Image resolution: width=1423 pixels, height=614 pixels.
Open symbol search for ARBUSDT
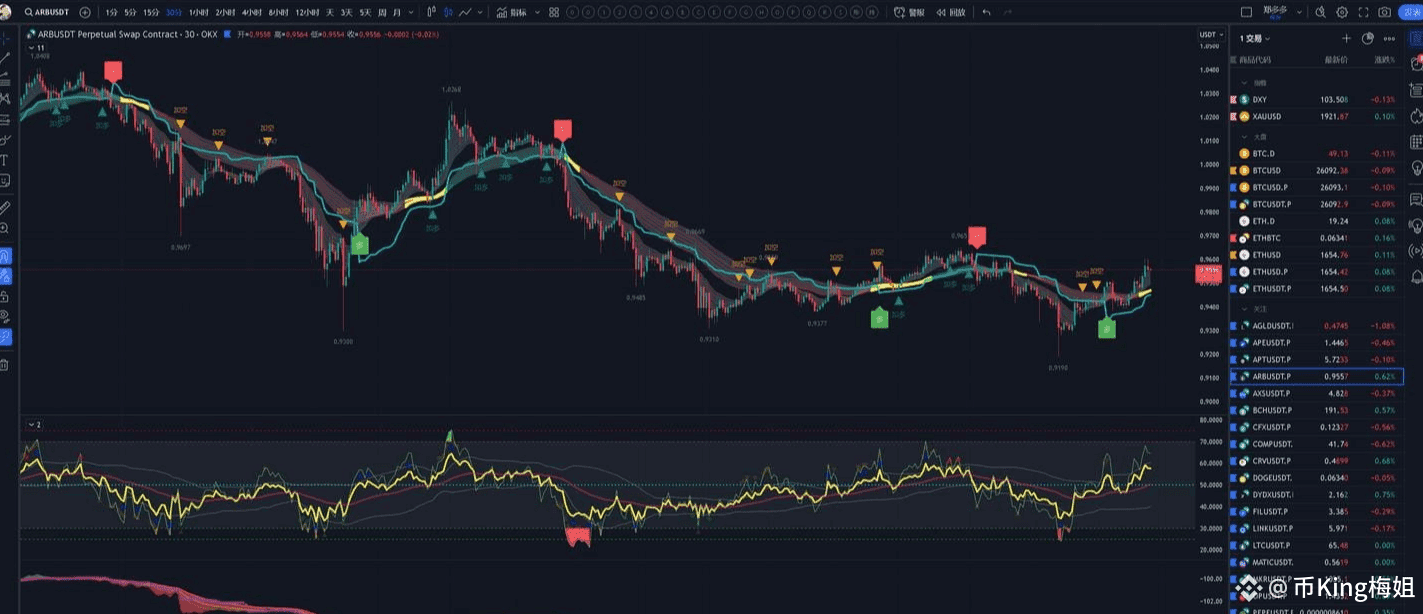coord(45,12)
